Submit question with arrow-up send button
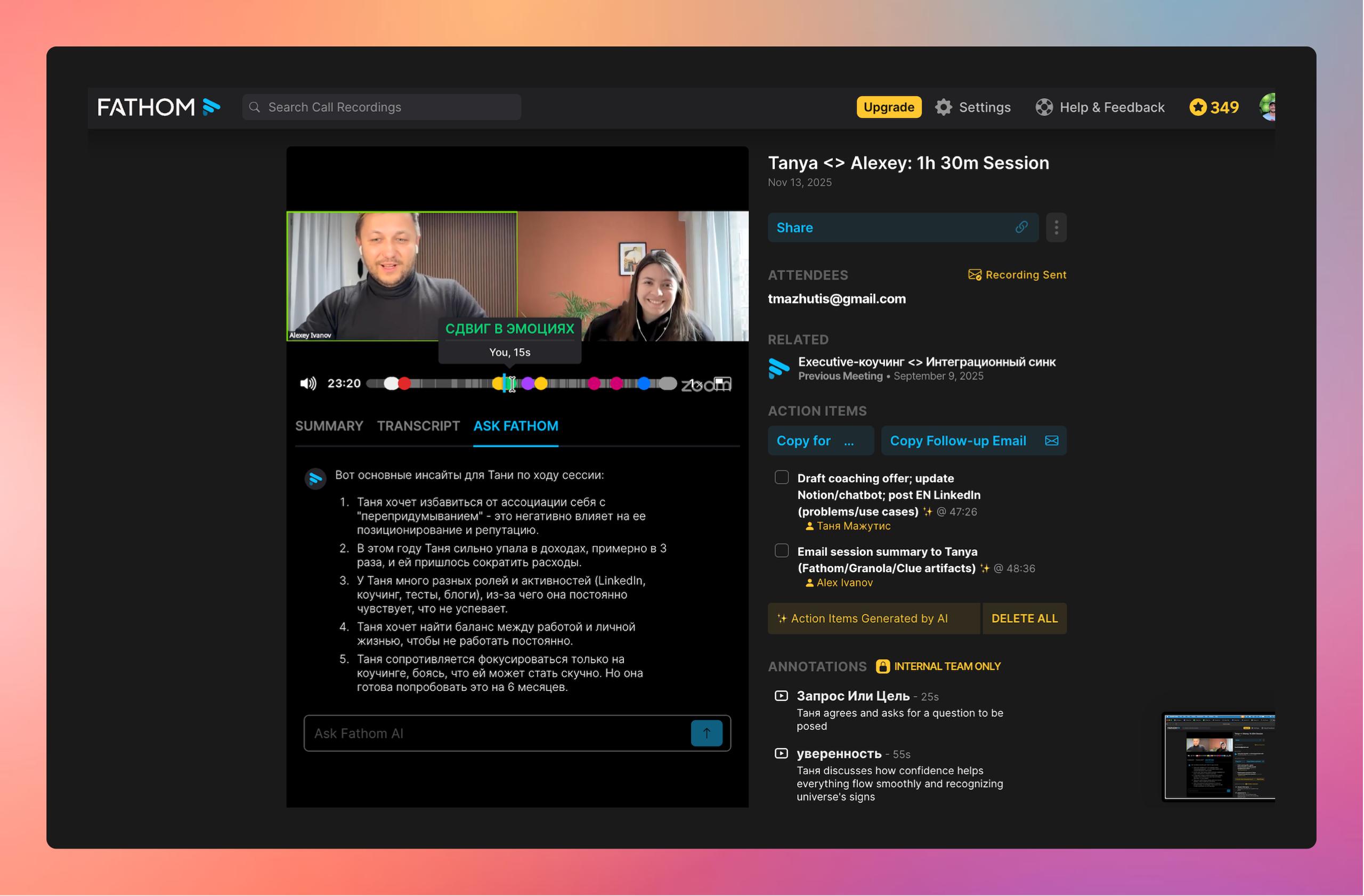 706,734
